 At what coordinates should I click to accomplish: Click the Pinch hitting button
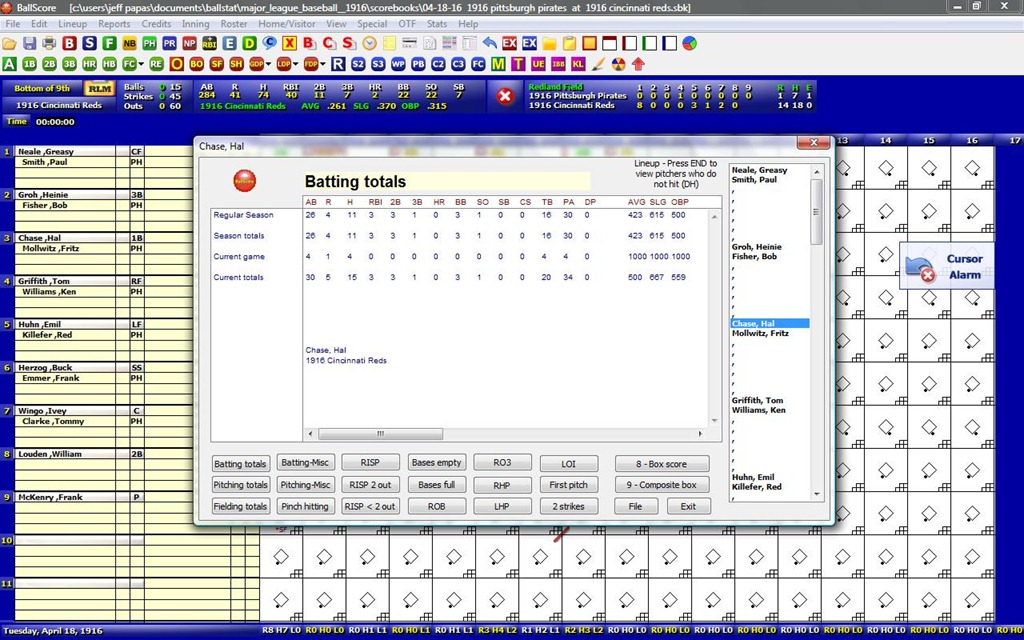[x=305, y=506]
